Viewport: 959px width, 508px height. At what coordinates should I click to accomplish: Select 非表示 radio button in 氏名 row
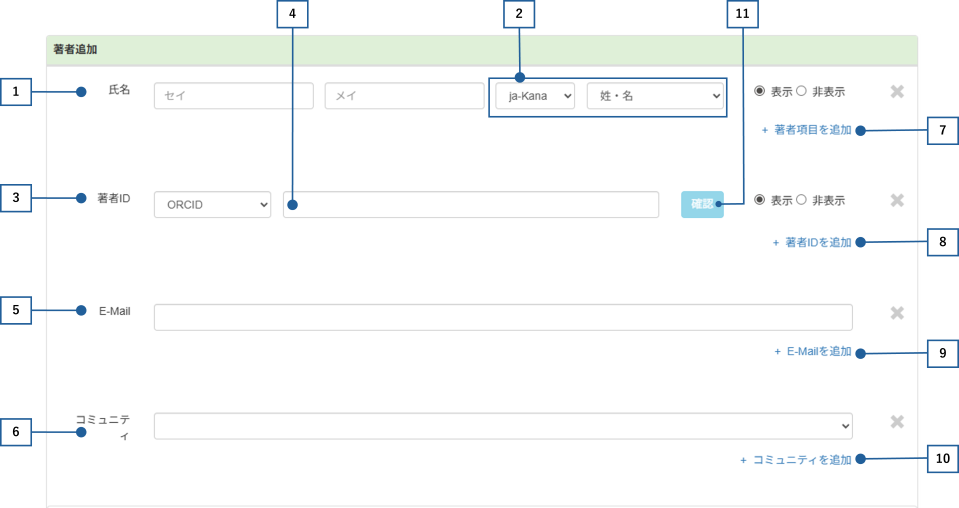[801, 91]
